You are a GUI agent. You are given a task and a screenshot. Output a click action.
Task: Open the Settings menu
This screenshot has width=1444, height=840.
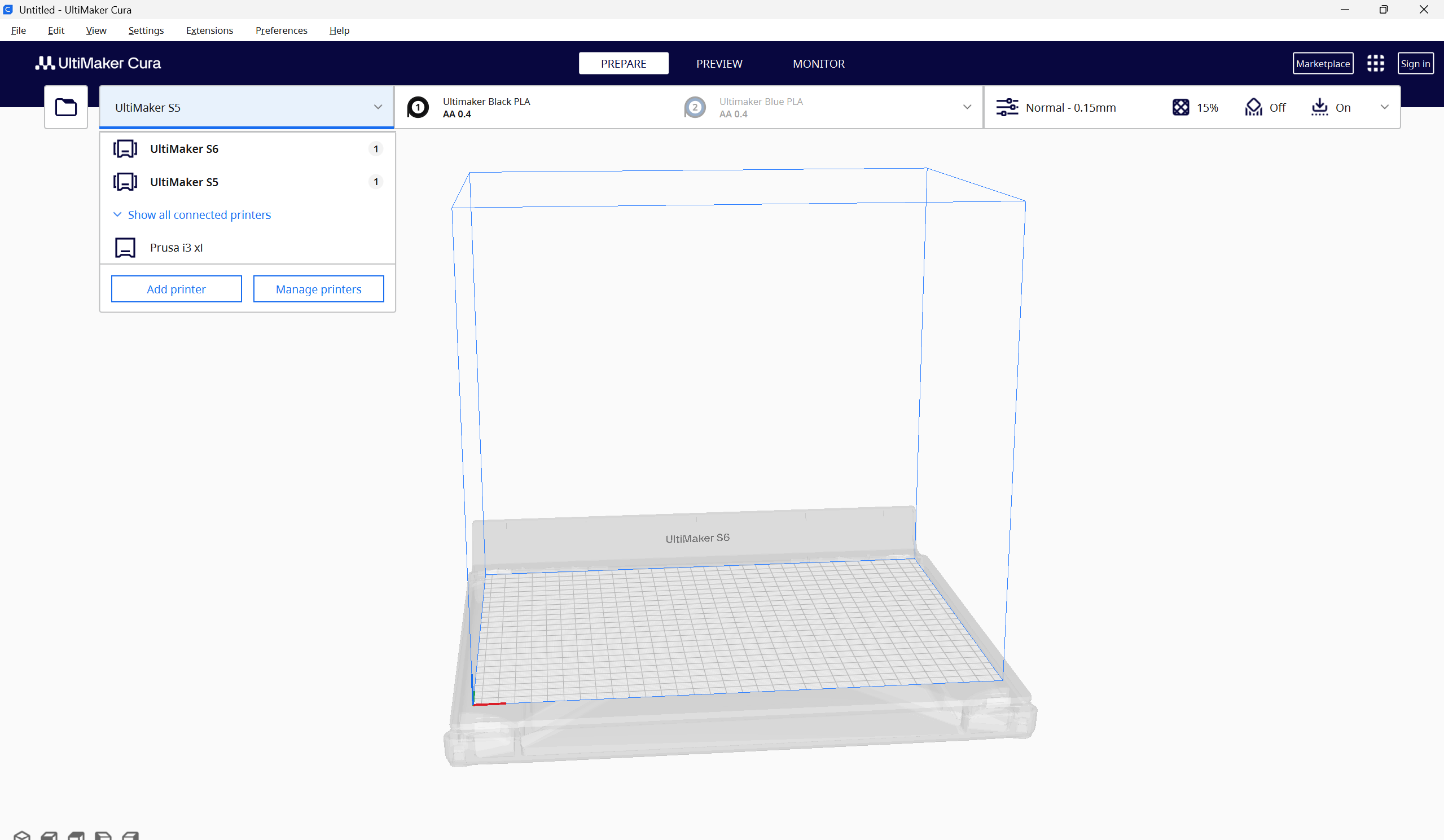[x=146, y=30]
